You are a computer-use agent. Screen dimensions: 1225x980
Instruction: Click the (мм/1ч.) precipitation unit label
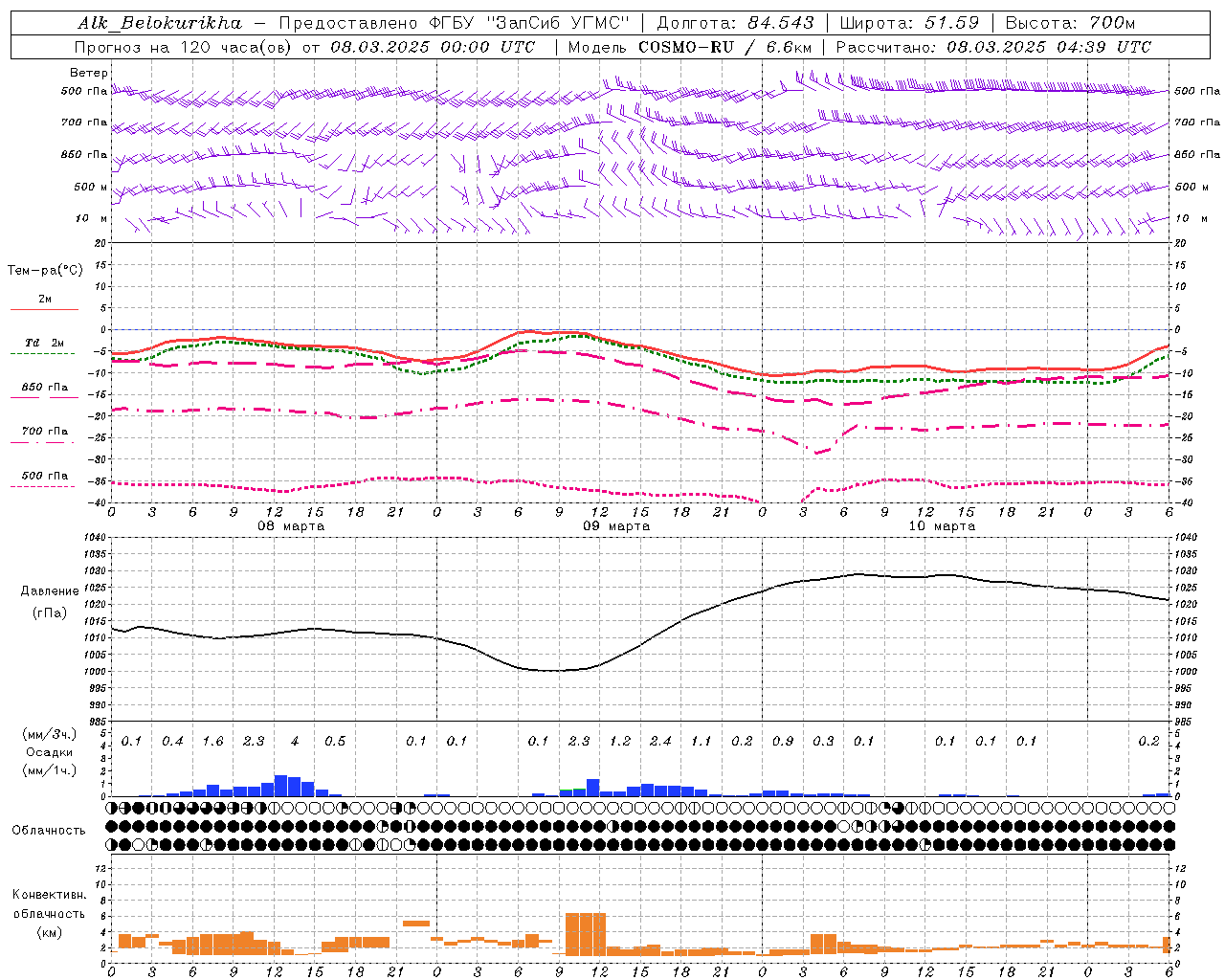pyautogui.click(x=49, y=770)
